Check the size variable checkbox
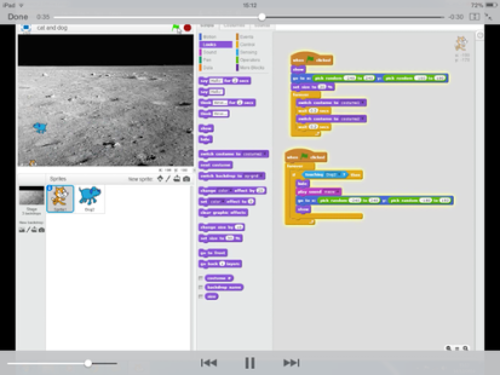The width and height of the screenshot is (500, 375). tap(201, 296)
